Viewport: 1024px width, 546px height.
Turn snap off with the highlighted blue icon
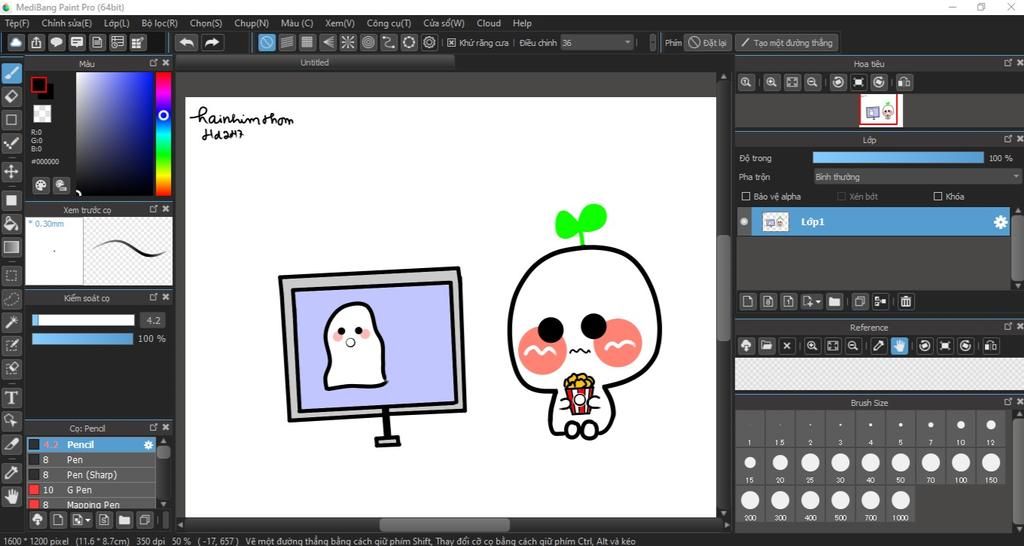pos(266,43)
